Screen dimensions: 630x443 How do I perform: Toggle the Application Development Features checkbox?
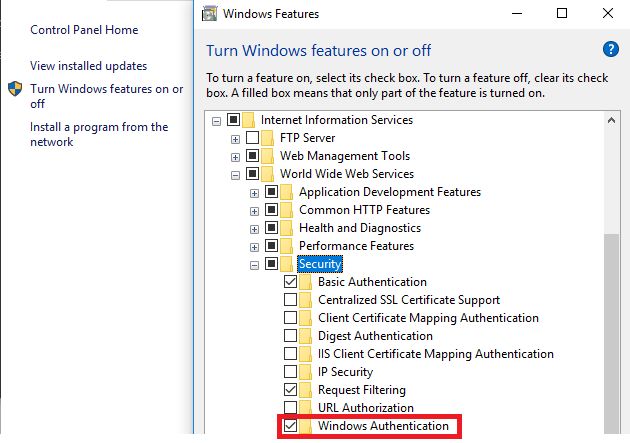[272, 192]
